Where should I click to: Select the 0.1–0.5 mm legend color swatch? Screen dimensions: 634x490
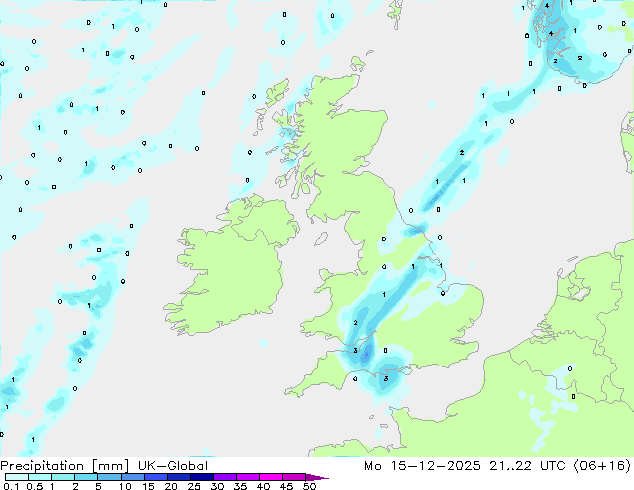point(17,477)
